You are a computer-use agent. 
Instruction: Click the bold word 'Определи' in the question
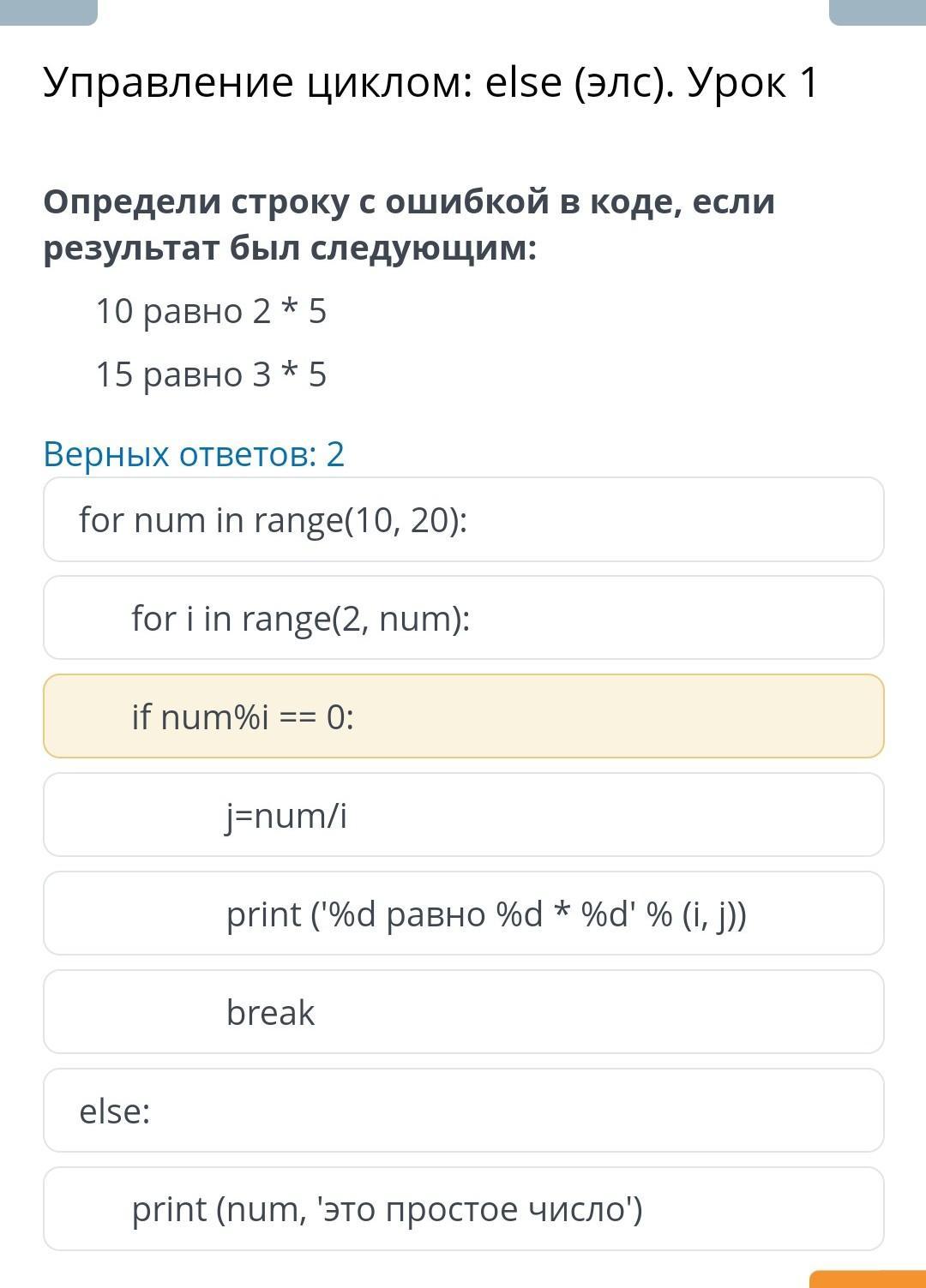(132, 202)
